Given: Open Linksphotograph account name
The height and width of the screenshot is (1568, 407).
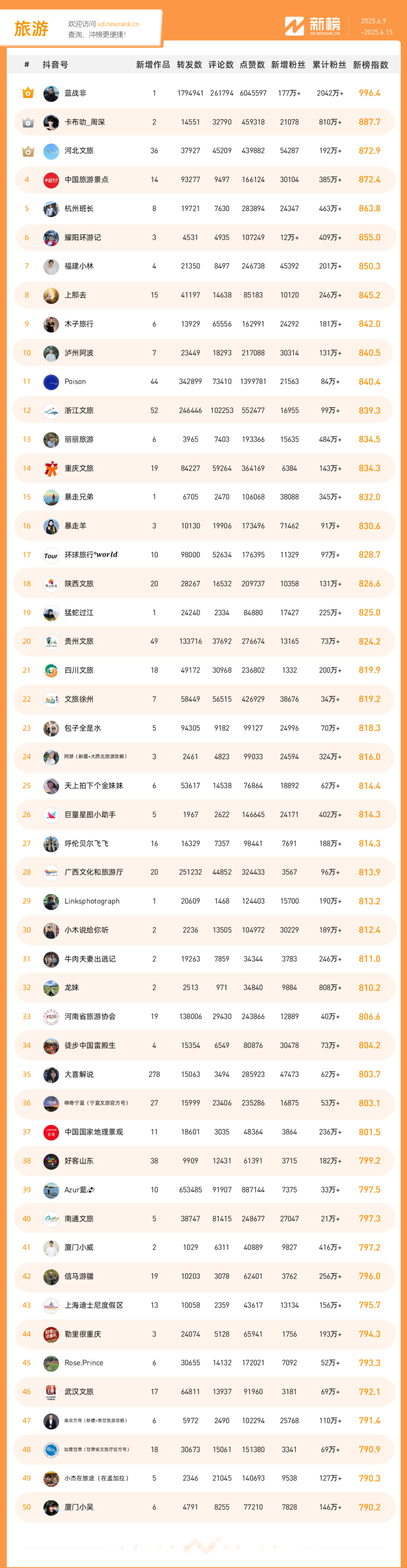Looking at the screenshot, I should pos(92,901).
